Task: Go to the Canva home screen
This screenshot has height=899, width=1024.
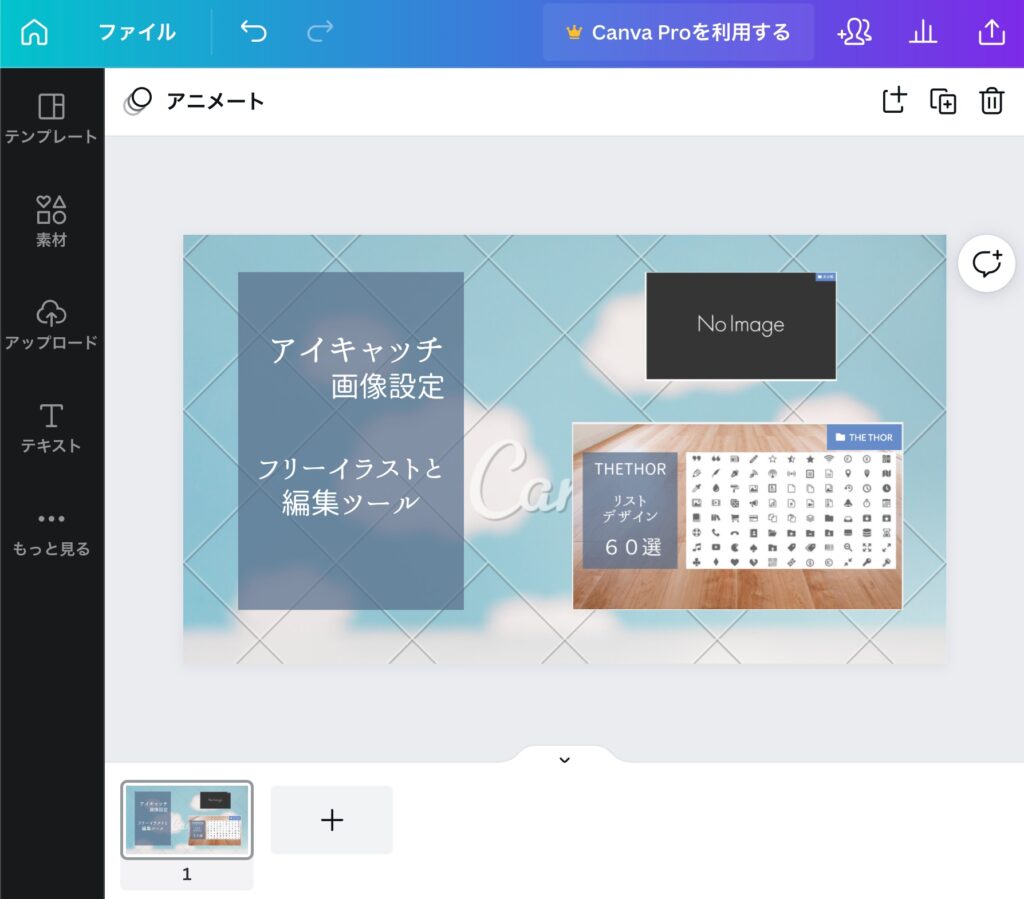Action: pos(34,32)
